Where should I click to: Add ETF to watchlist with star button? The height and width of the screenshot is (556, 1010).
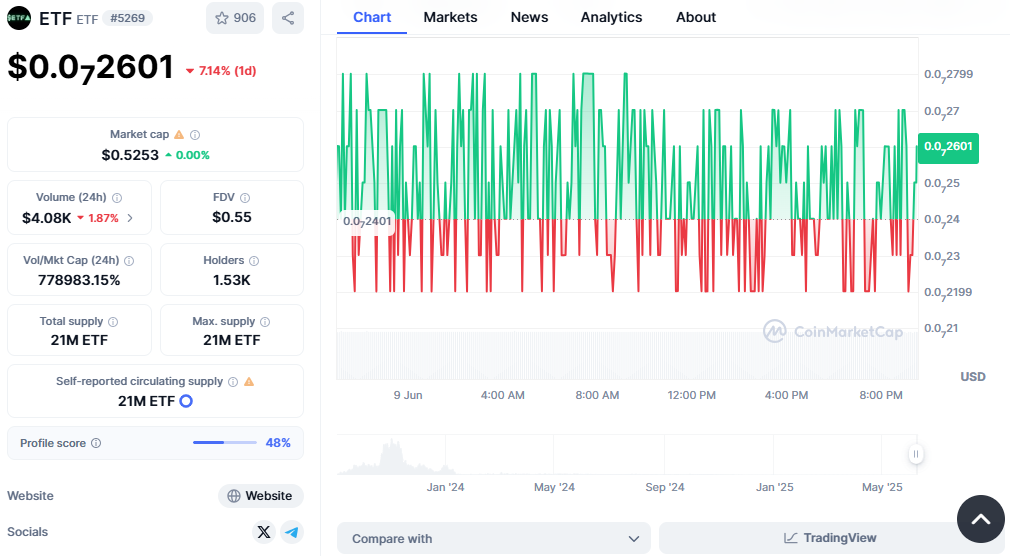236,18
